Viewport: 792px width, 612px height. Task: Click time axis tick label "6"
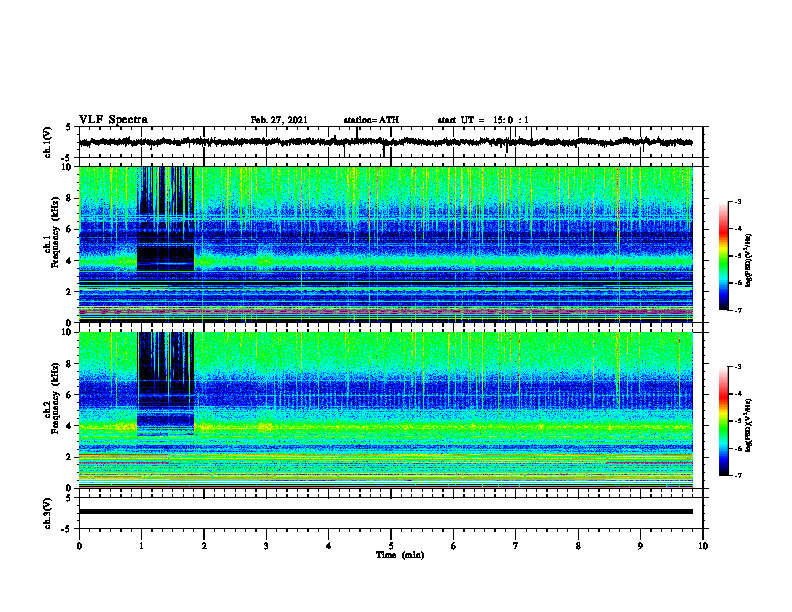[x=454, y=546]
